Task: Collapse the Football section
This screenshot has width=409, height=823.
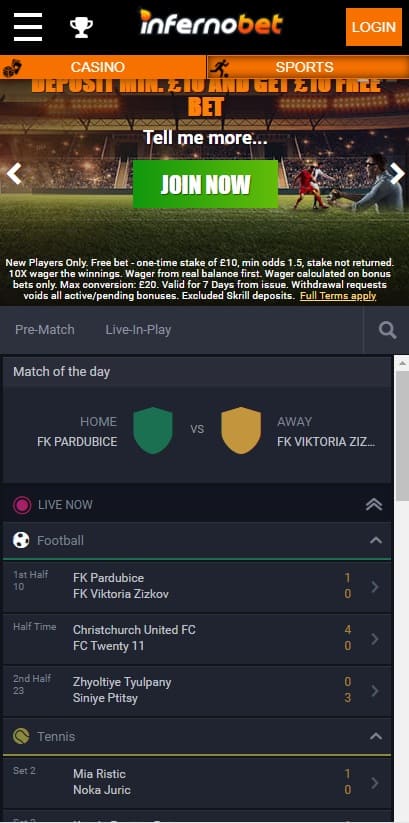Action: pyautogui.click(x=376, y=540)
